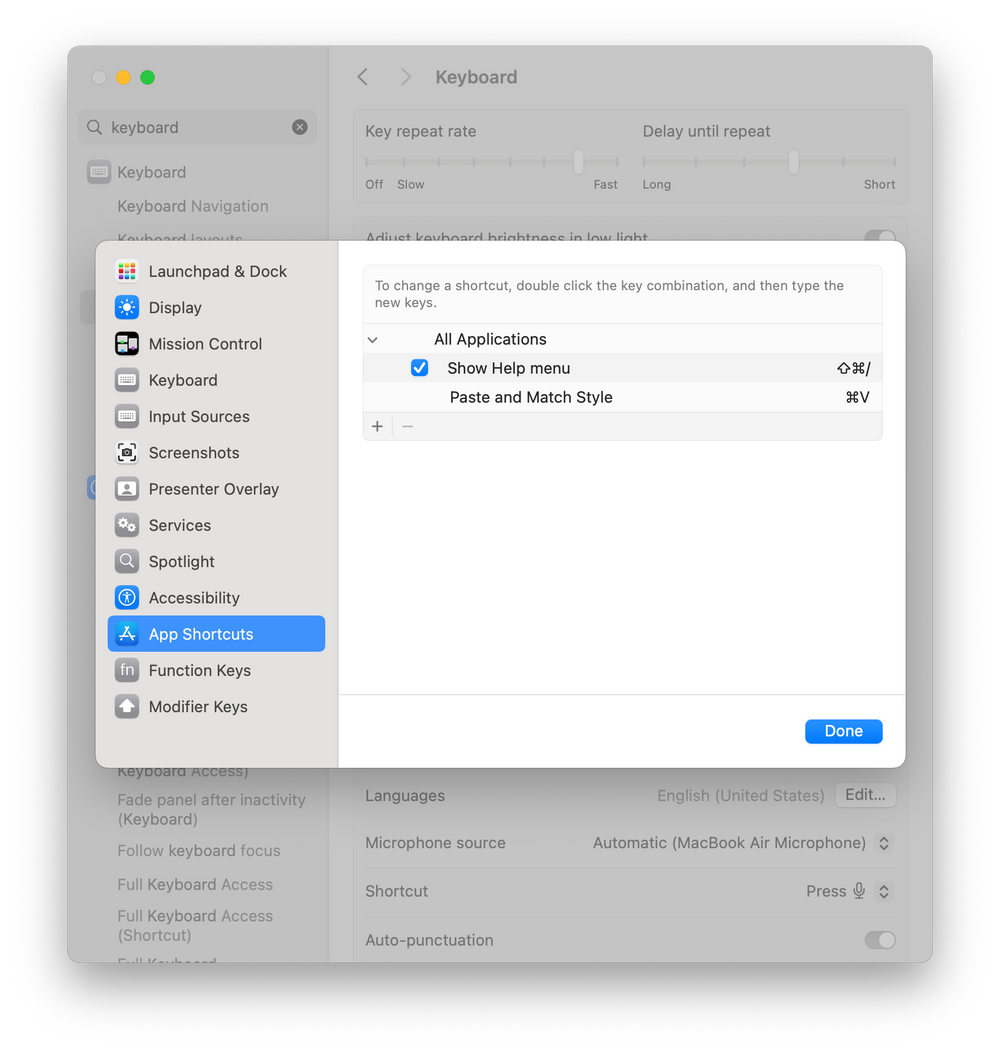Click the Automatic (MacBook Air Microphone) value

729,843
